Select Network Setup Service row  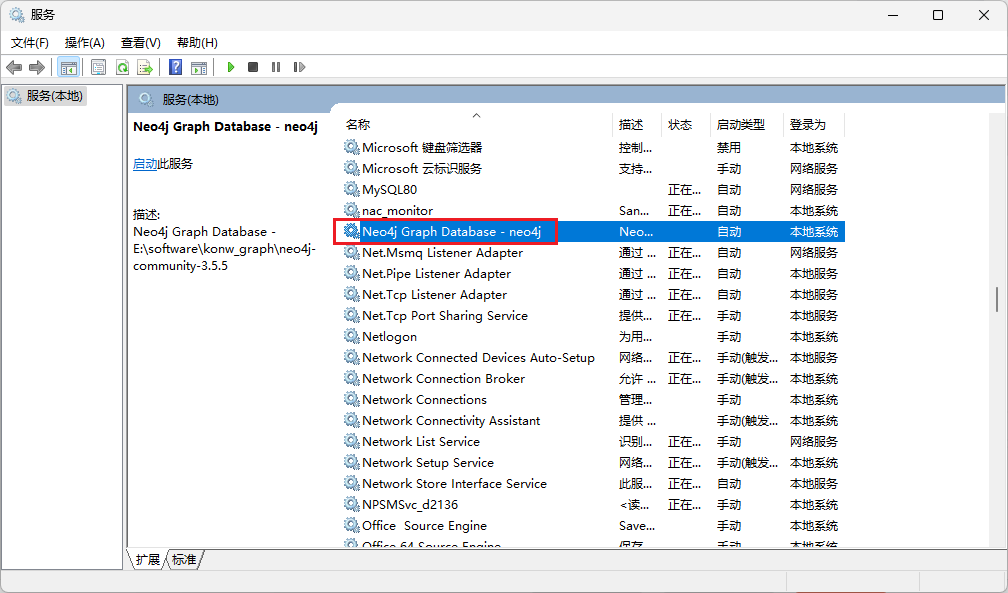pyautogui.click(x=593, y=462)
